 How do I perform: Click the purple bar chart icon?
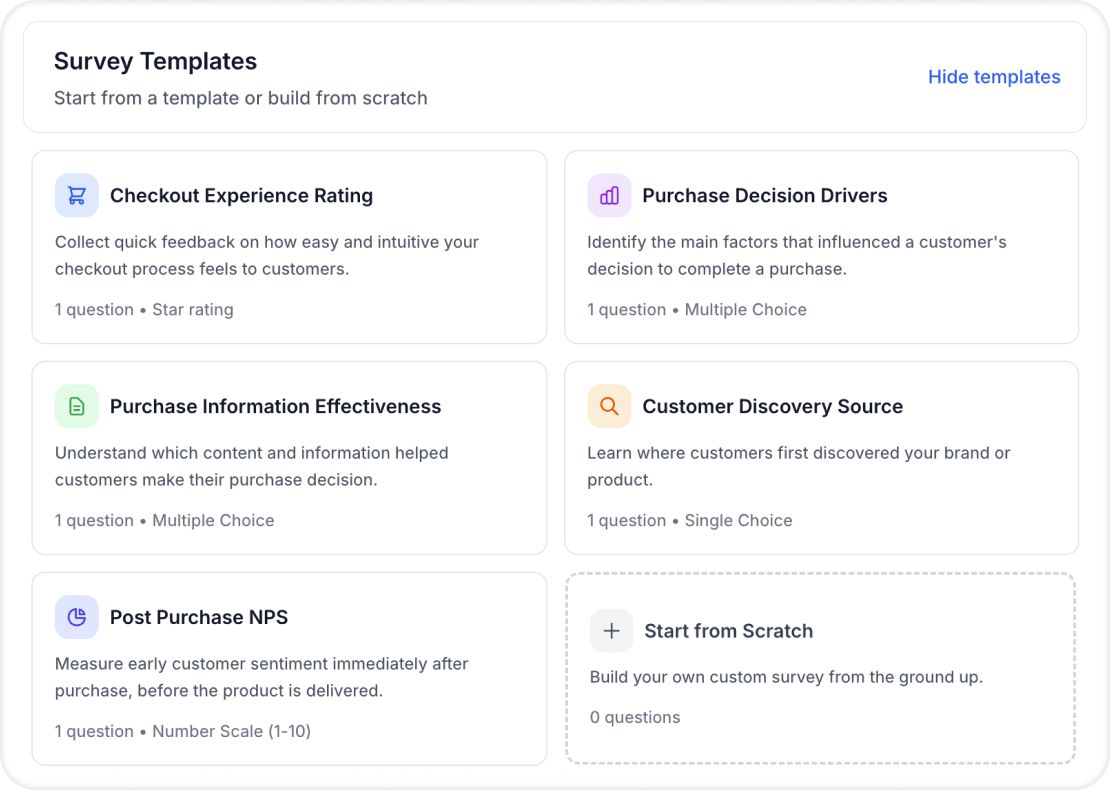pos(609,196)
